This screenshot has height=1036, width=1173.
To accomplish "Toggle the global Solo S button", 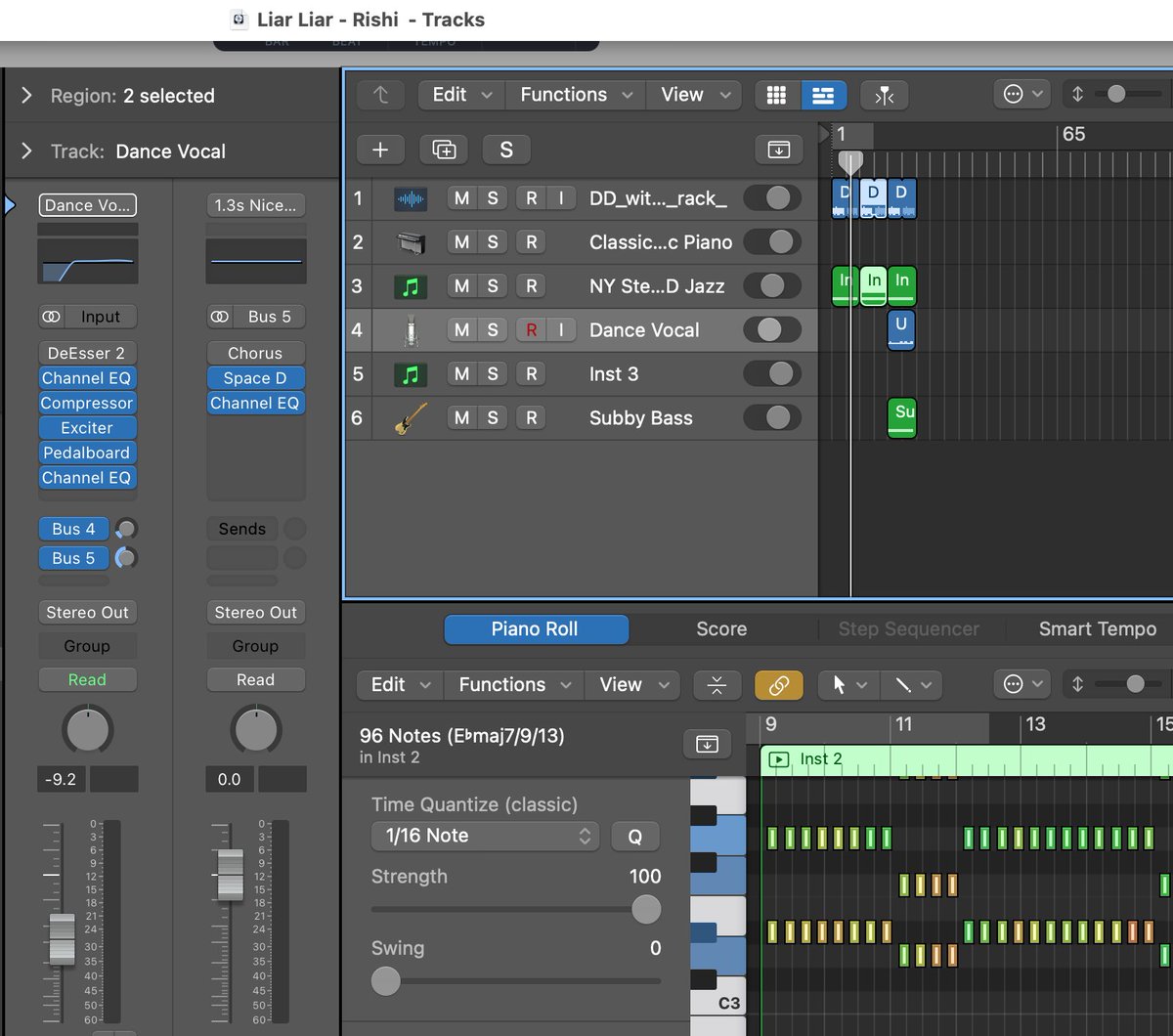I will pos(506,150).
